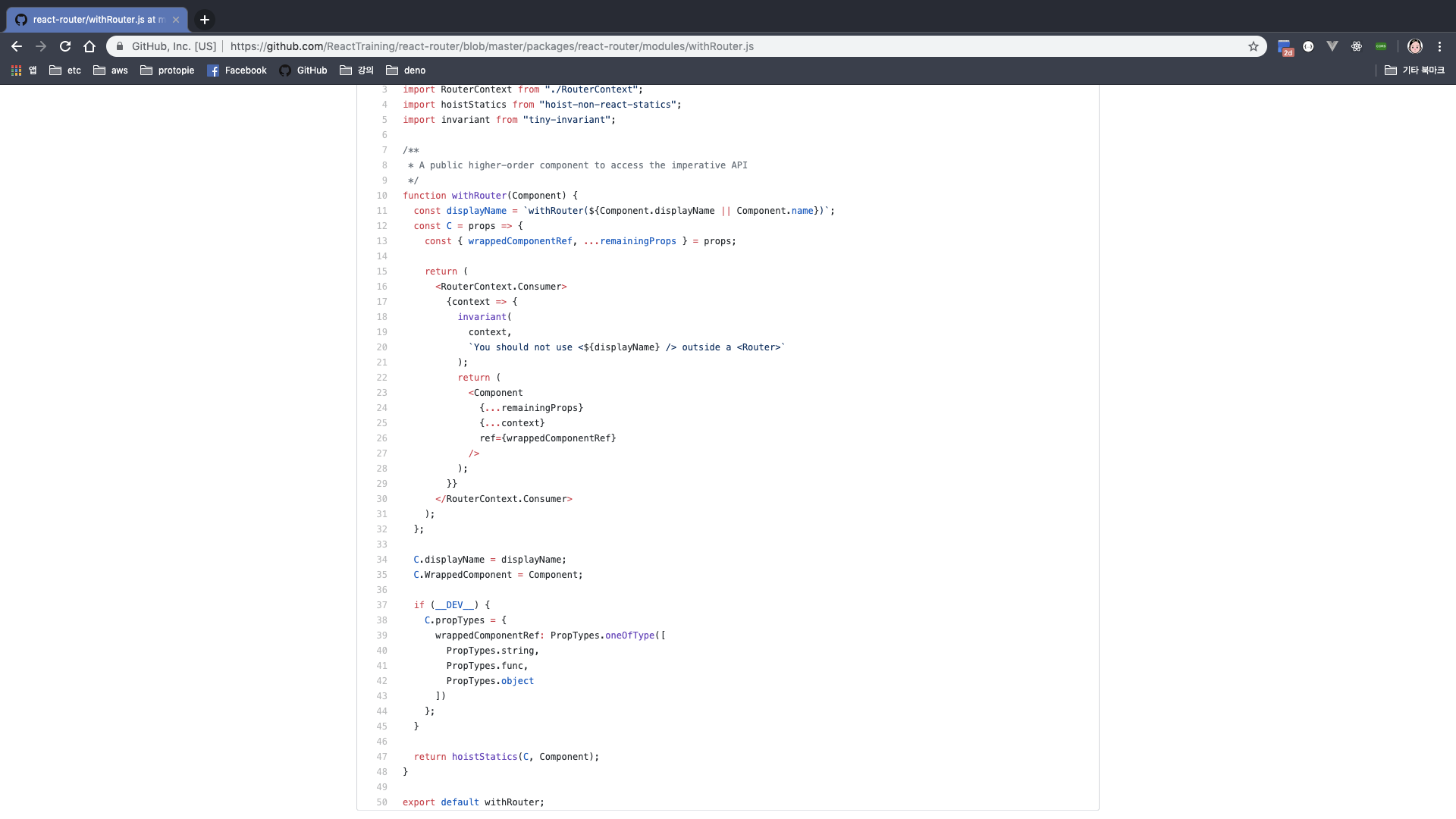The height and width of the screenshot is (819, 1456).
Task: Open the GitHub bookmark
Action: point(303,71)
